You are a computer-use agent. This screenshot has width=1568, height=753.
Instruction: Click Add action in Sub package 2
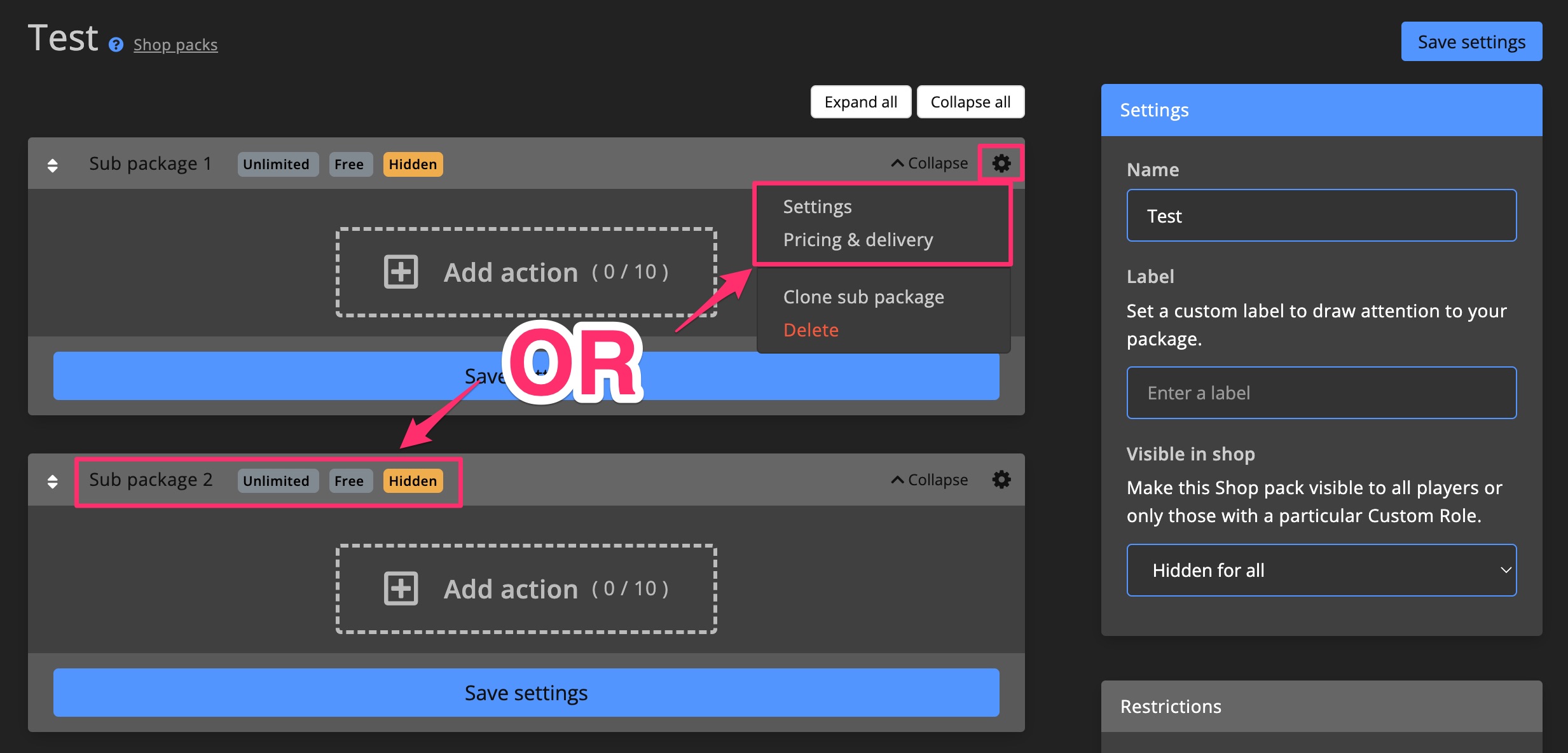(x=526, y=588)
